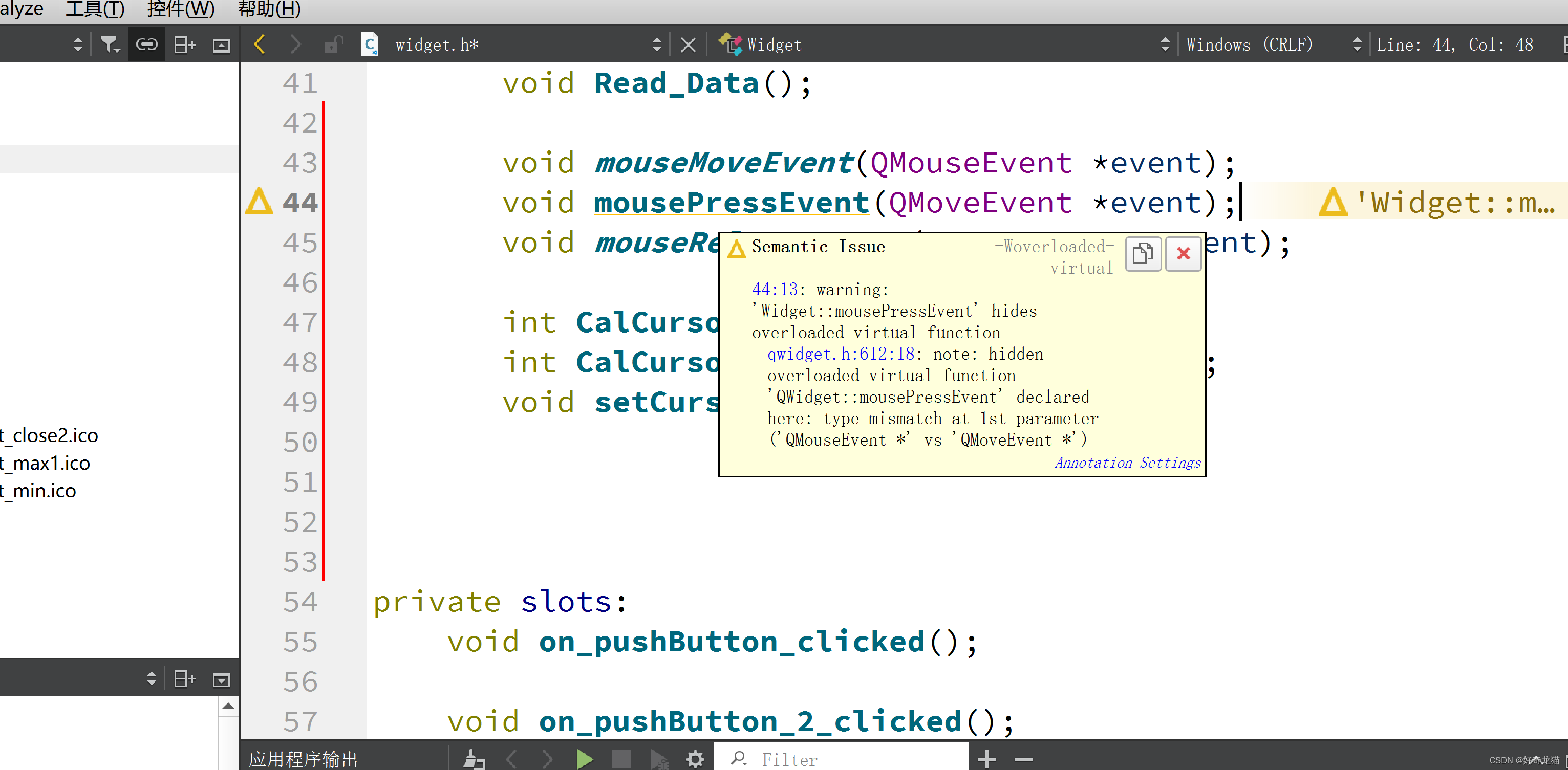Click line number 54 in gutter
Image resolution: width=1568 pixels, height=770 pixels.
299,602
